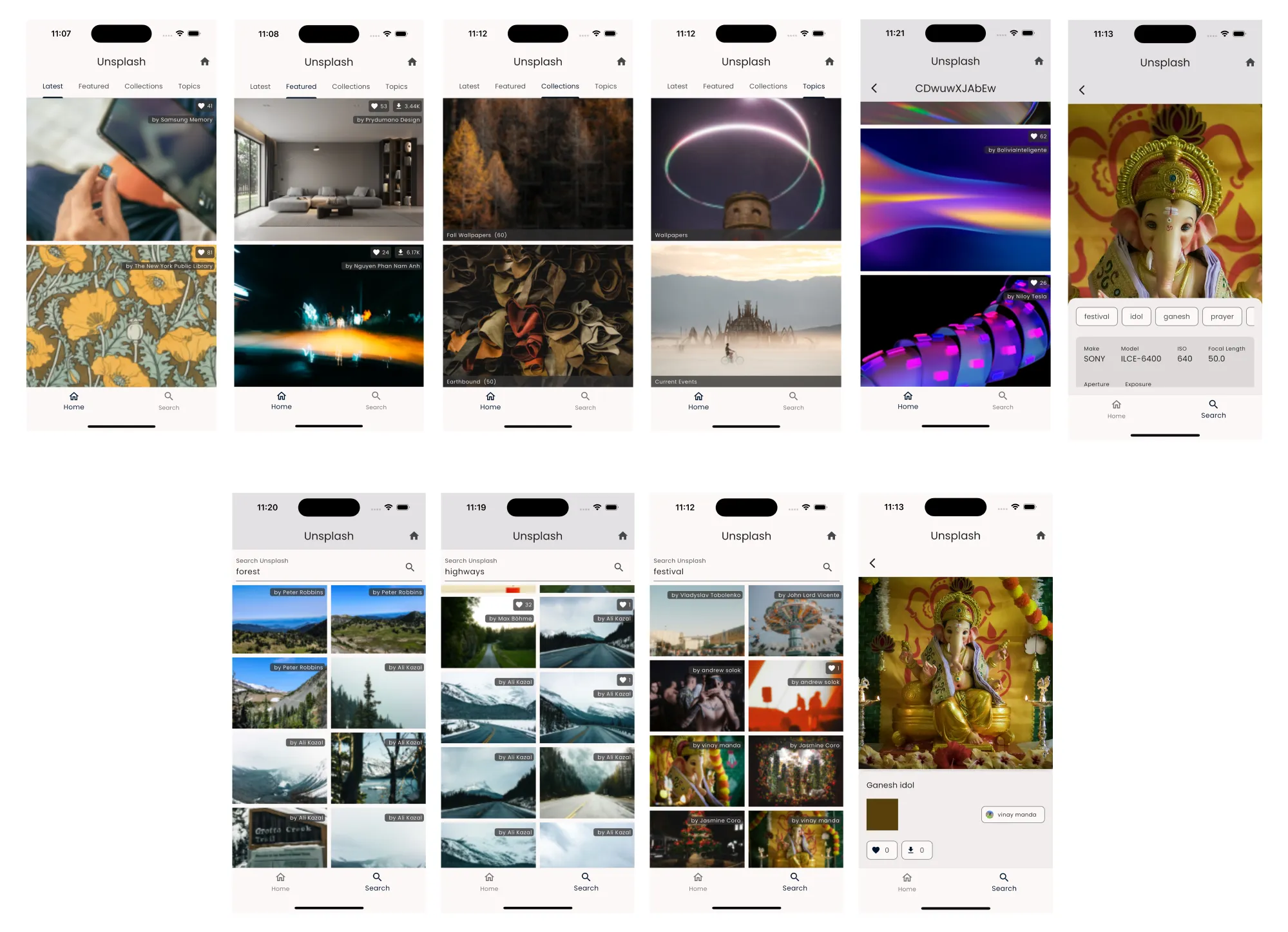
Task: Tap the color swatch under Ganesh idol photo
Action: click(882, 814)
